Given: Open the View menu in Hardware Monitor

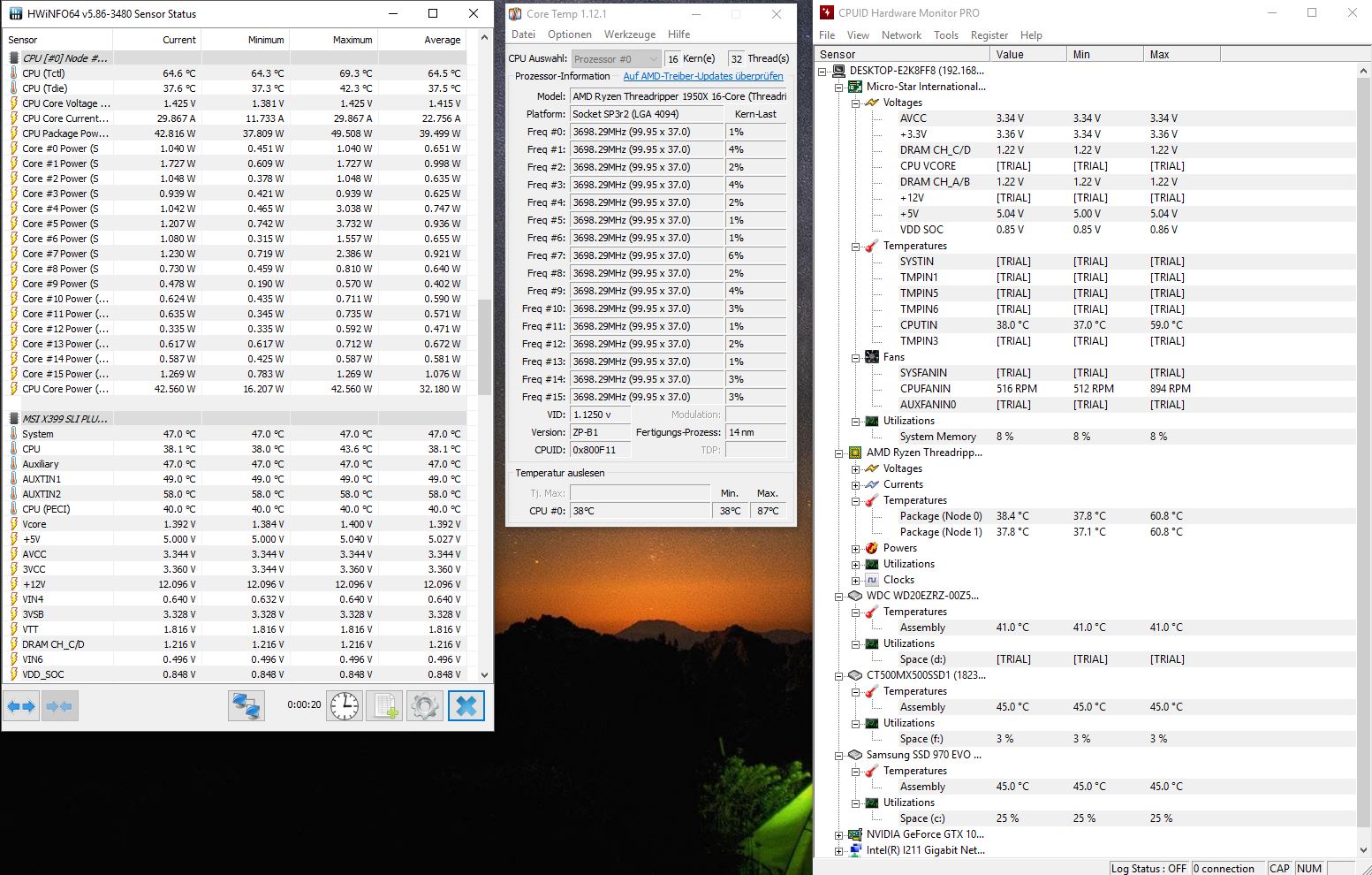Looking at the screenshot, I should (x=858, y=35).
